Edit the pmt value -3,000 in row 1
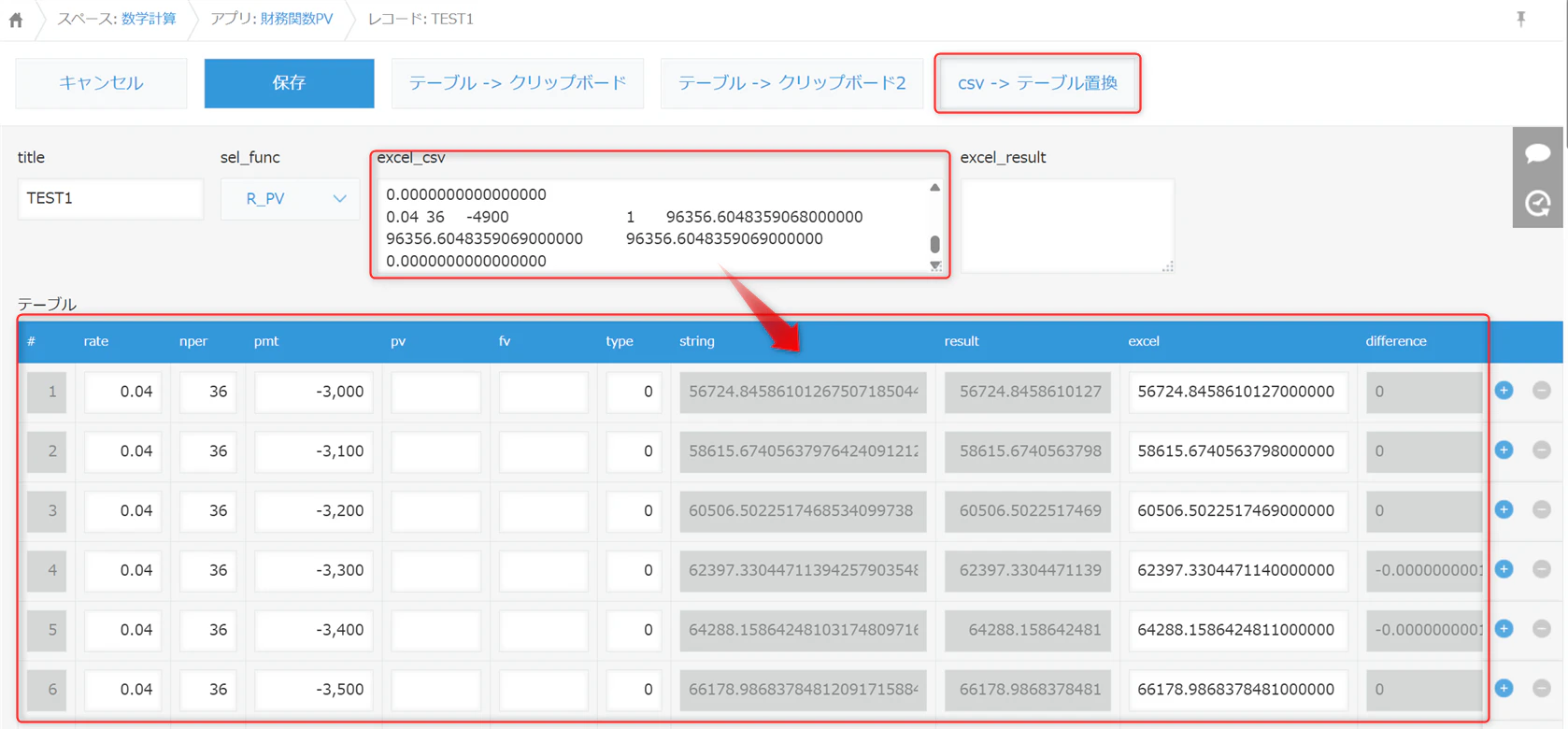This screenshot has height=729, width=1568. 314,392
